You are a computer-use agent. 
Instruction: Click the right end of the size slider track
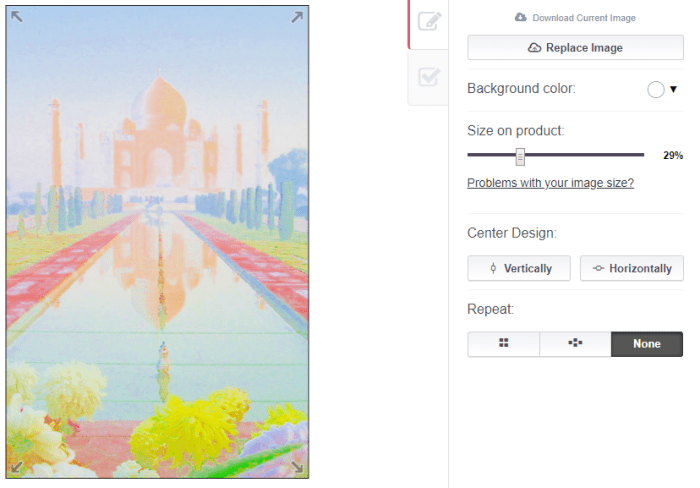coord(641,155)
